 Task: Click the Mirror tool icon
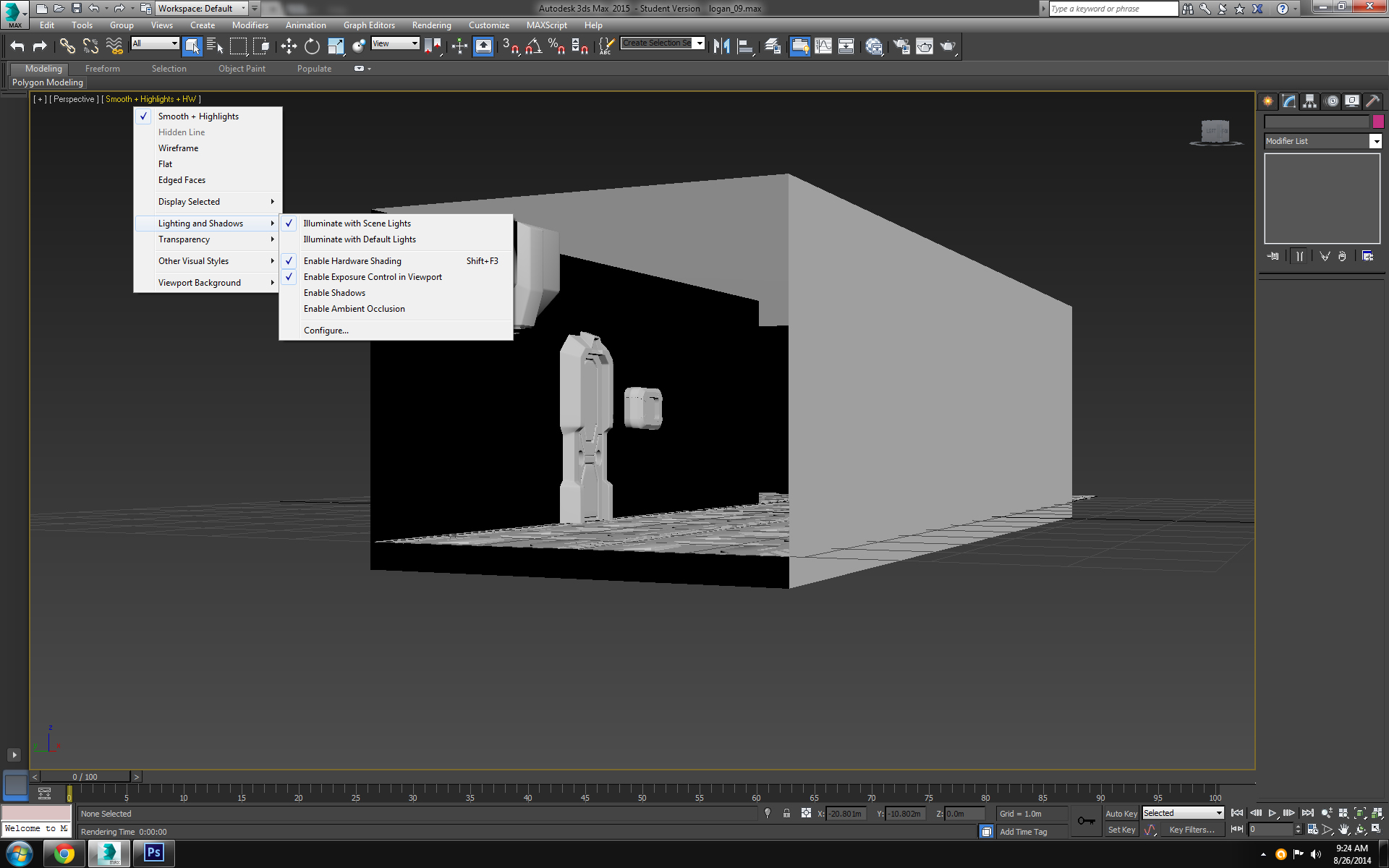721,46
